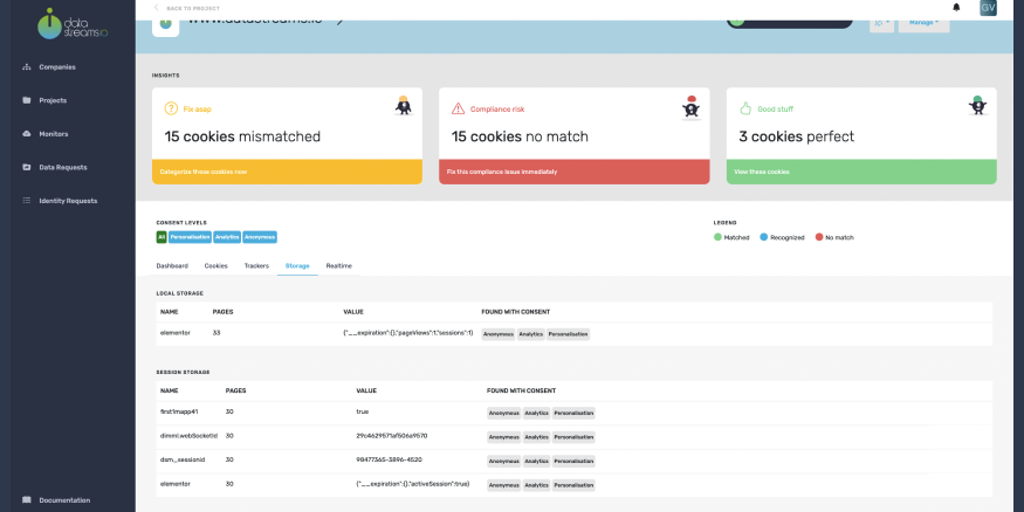This screenshot has width=1024, height=512.
Task: Click the Documentation book icon
Action: pos(27,500)
